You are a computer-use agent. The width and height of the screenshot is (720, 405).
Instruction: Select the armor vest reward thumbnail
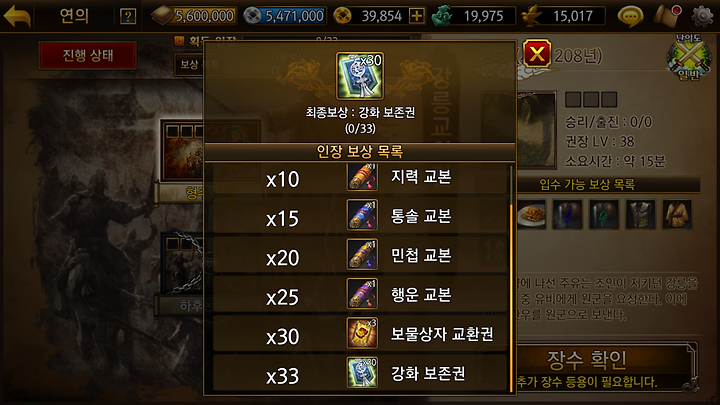click(640, 214)
